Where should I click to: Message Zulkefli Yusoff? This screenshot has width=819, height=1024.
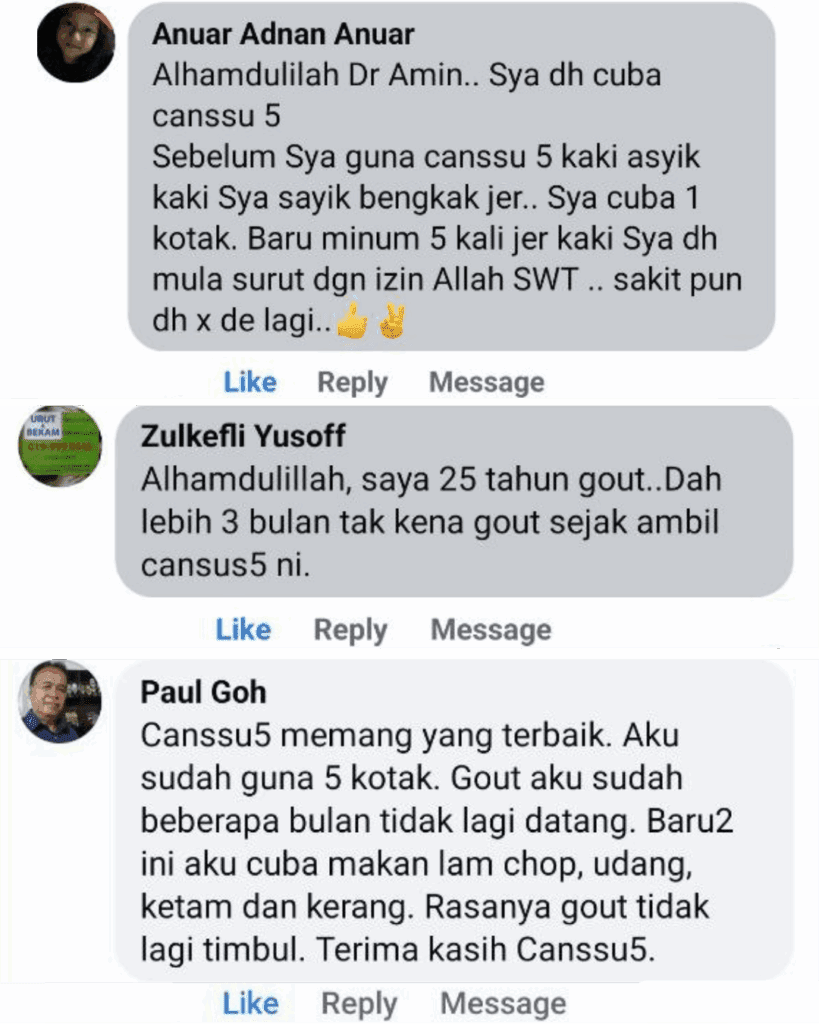click(x=491, y=630)
